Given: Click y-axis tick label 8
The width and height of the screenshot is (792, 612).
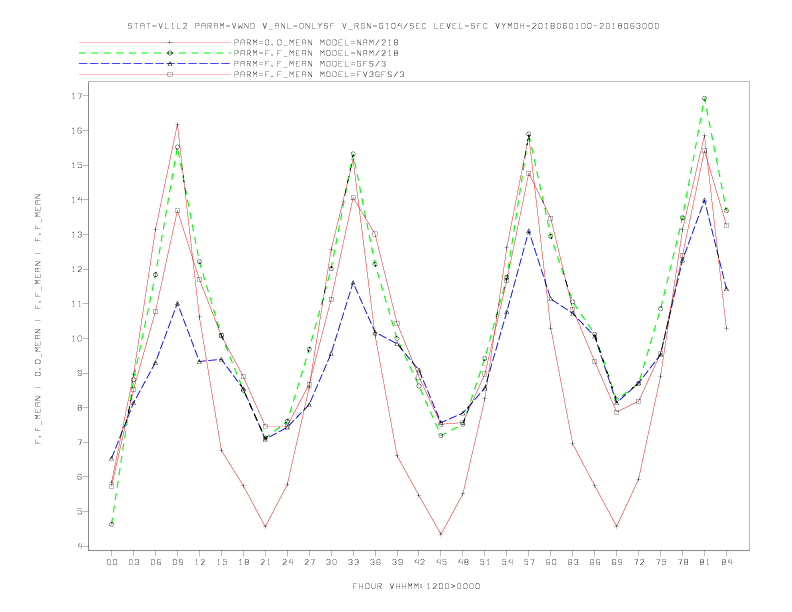Looking at the screenshot, I should (80, 407).
